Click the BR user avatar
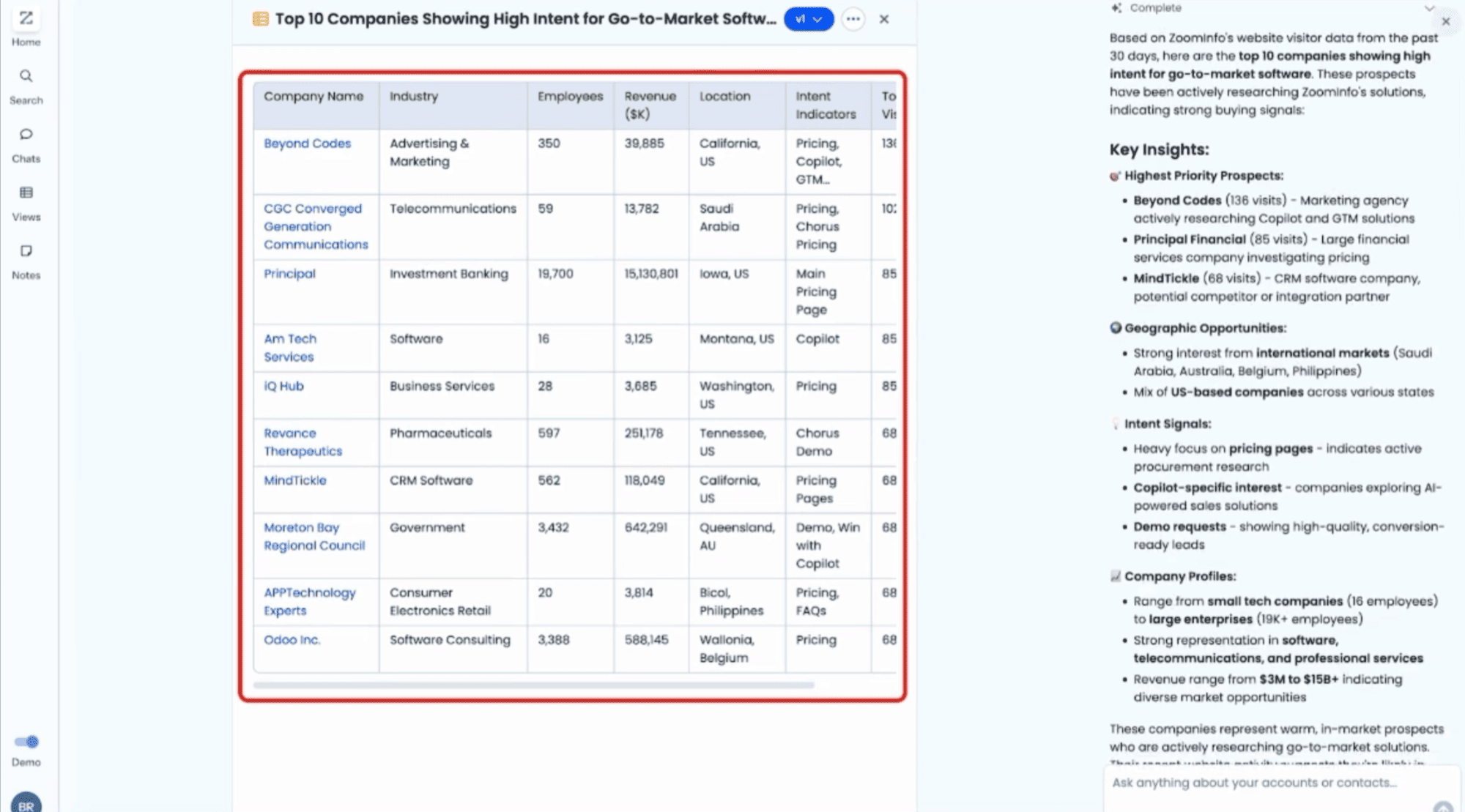The height and width of the screenshot is (812, 1465). click(x=26, y=802)
